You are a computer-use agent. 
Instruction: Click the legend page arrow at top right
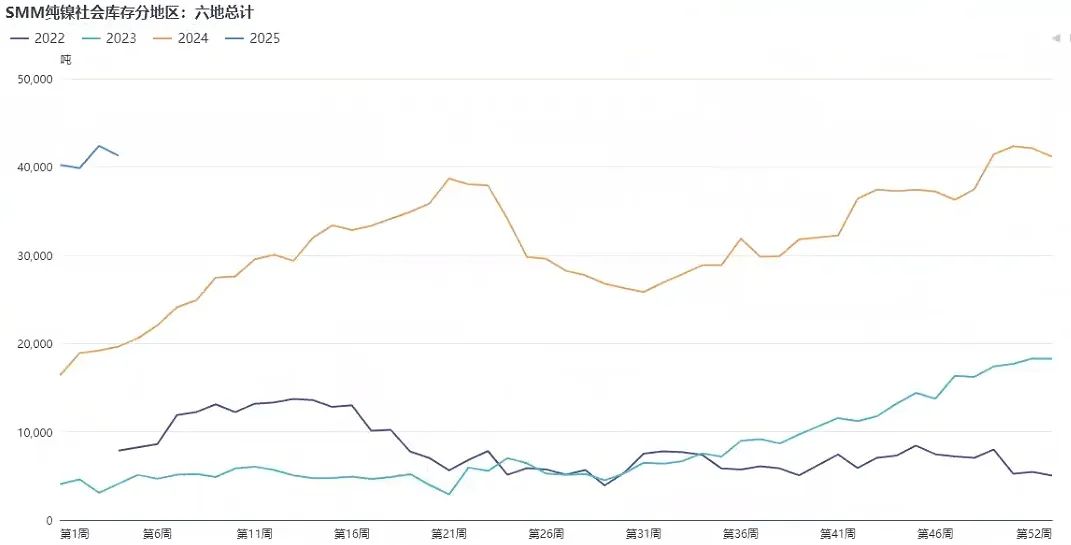click(x=1055, y=38)
